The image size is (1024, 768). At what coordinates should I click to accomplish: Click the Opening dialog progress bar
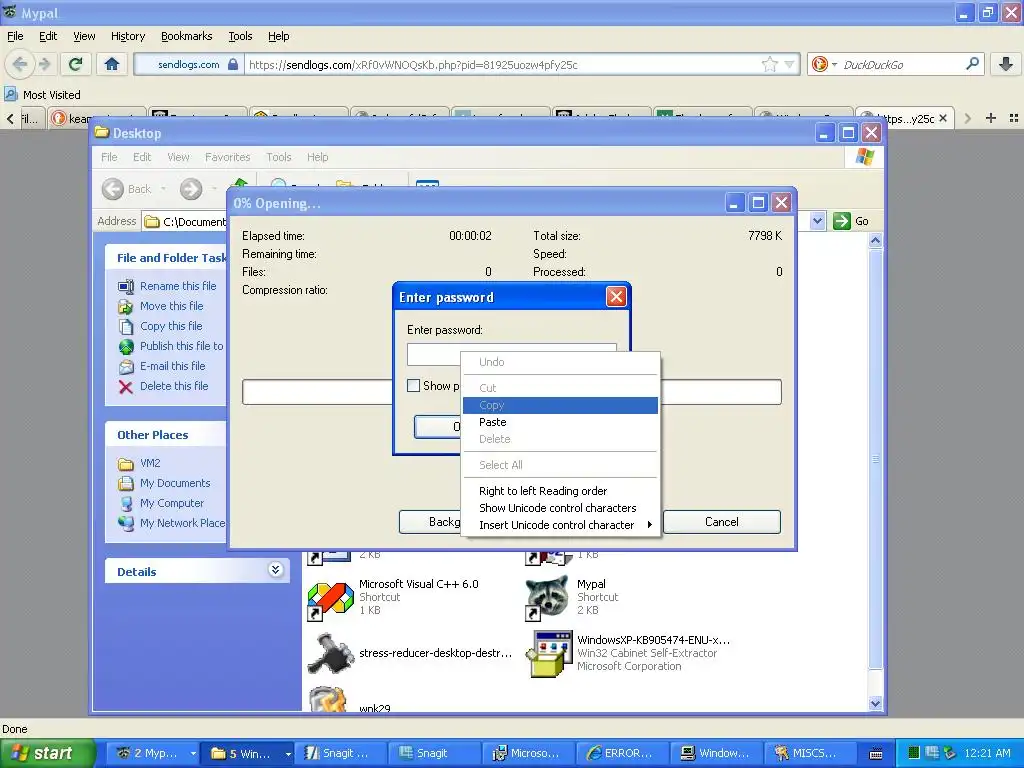(x=511, y=392)
